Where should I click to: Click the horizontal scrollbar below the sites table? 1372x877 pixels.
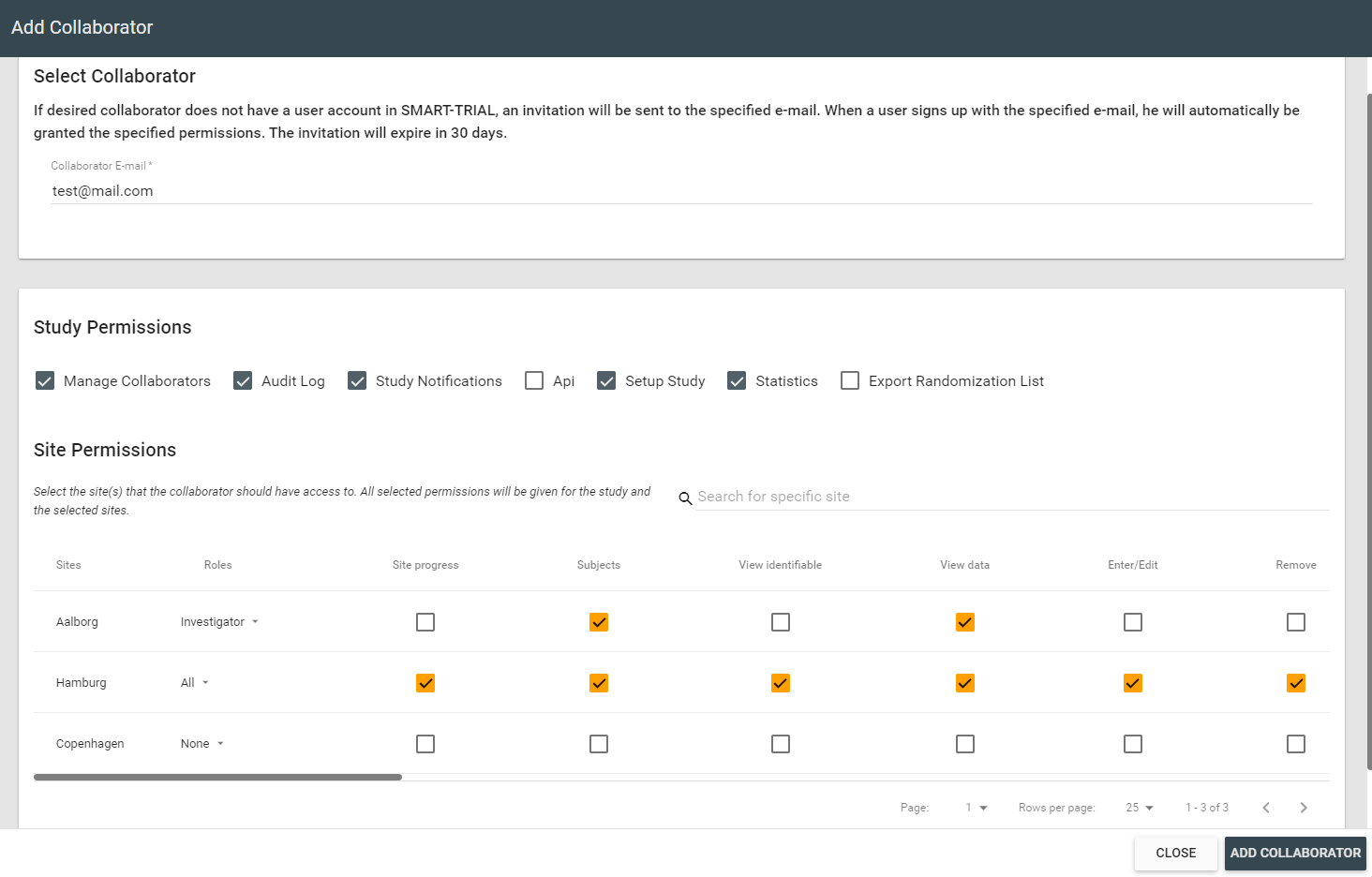click(217, 777)
